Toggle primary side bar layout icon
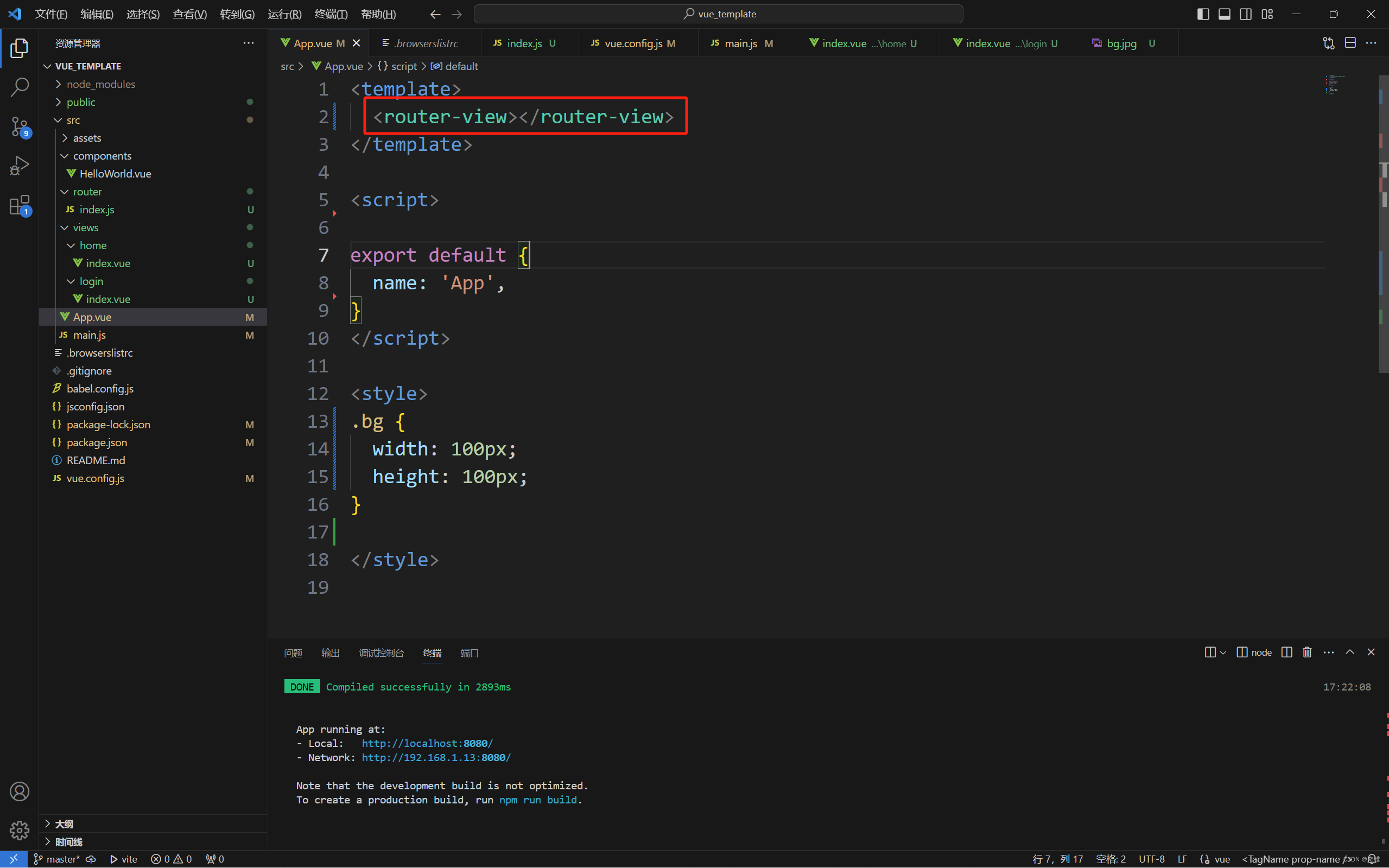This screenshot has width=1389, height=868. [1203, 14]
